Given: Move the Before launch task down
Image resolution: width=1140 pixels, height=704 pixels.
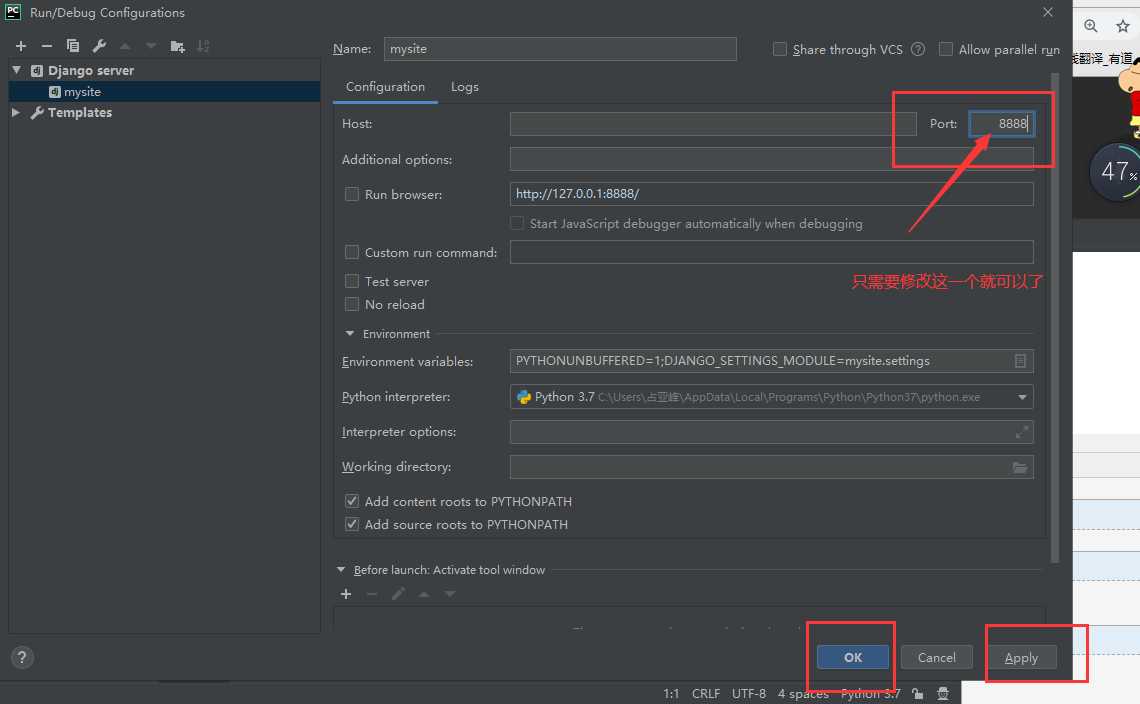Looking at the screenshot, I should pos(450,594).
